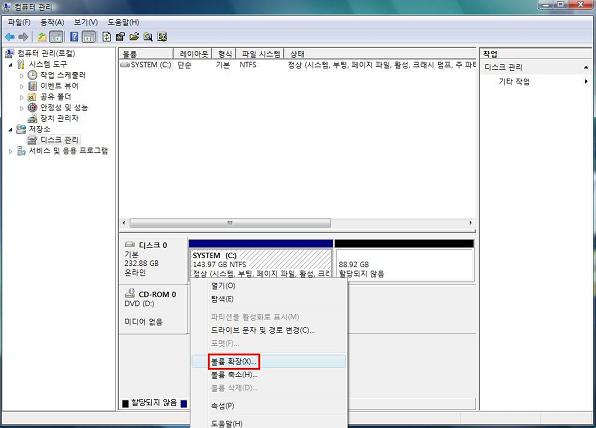Select the 안정성 및 성능 icon
This screenshot has width=596, height=428.
[x=33, y=108]
